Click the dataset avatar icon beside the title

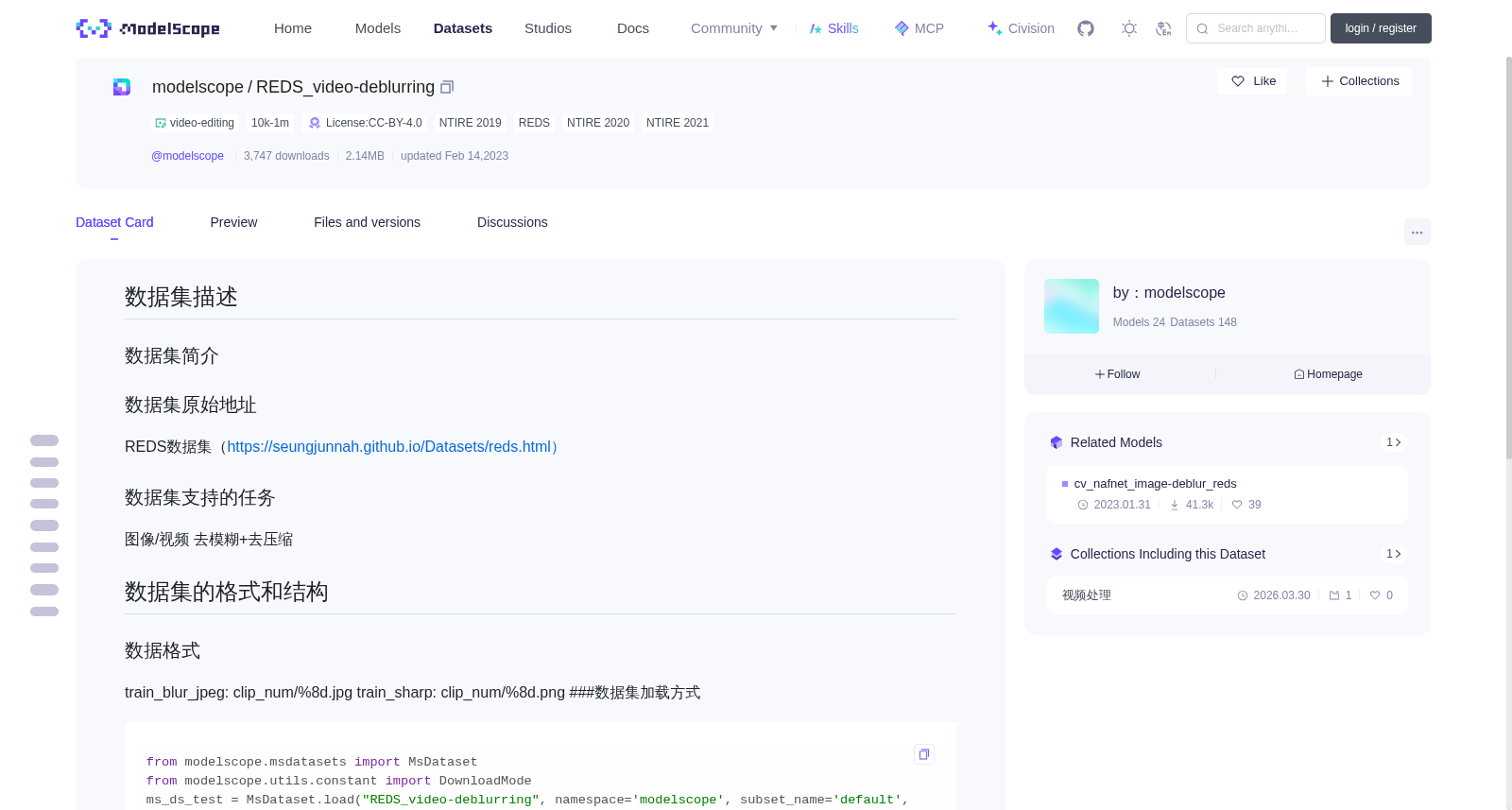(122, 87)
